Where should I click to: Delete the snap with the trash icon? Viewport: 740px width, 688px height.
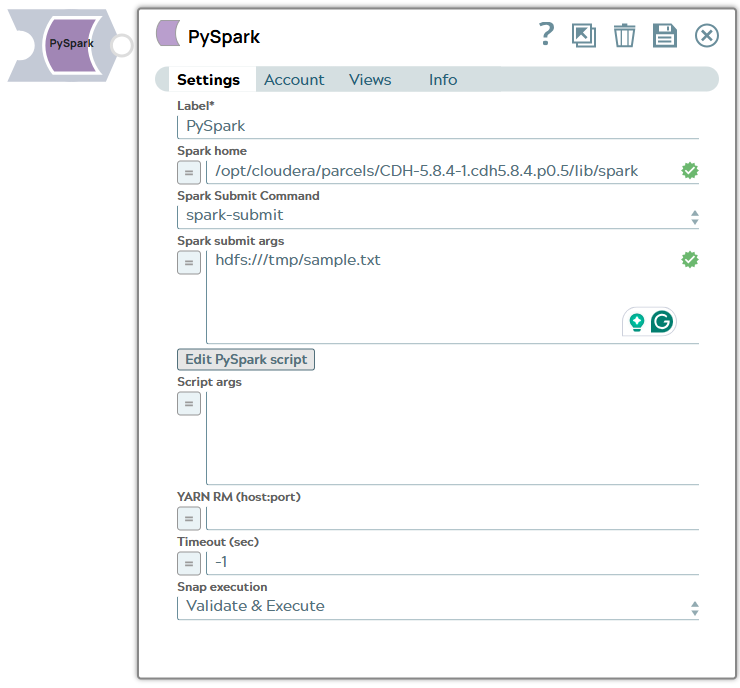click(x=624, y=36)
